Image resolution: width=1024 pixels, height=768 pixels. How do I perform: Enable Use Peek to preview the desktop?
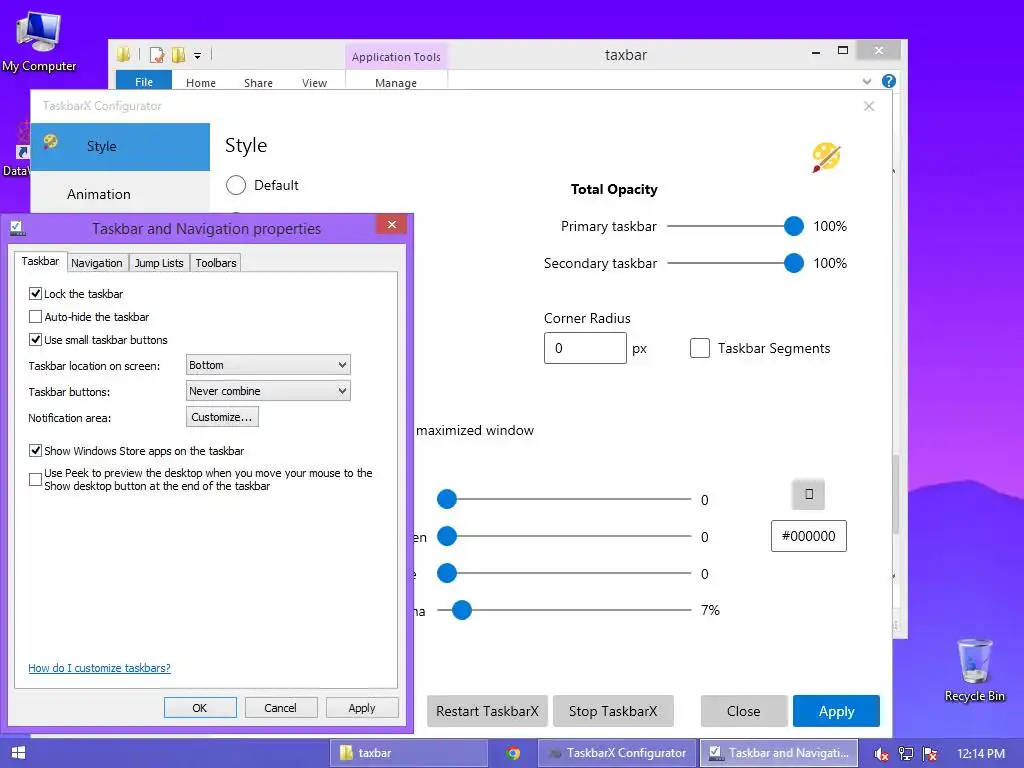[35, 479]
